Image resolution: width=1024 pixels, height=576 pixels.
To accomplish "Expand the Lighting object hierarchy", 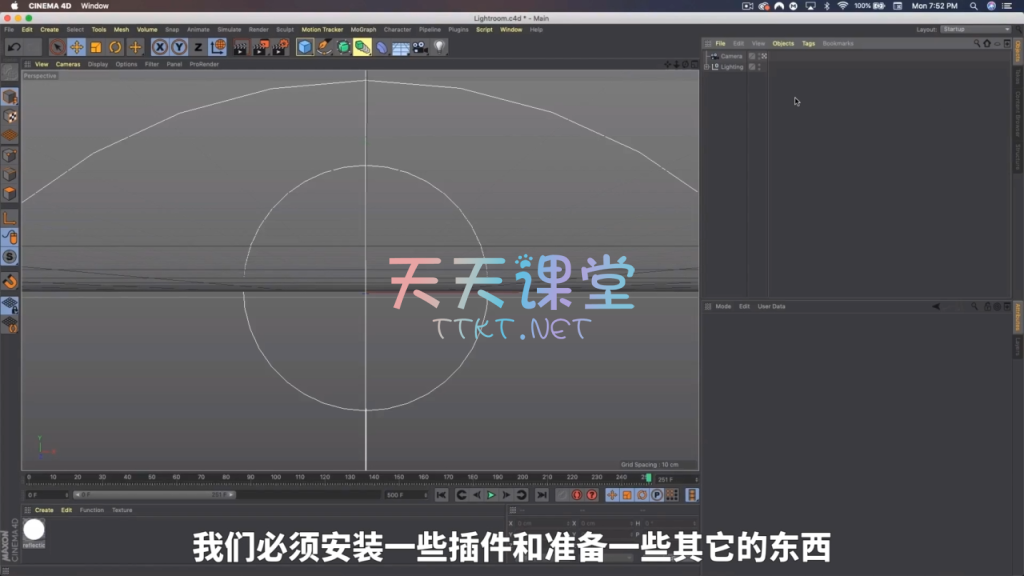I will (x=707, y=67).
